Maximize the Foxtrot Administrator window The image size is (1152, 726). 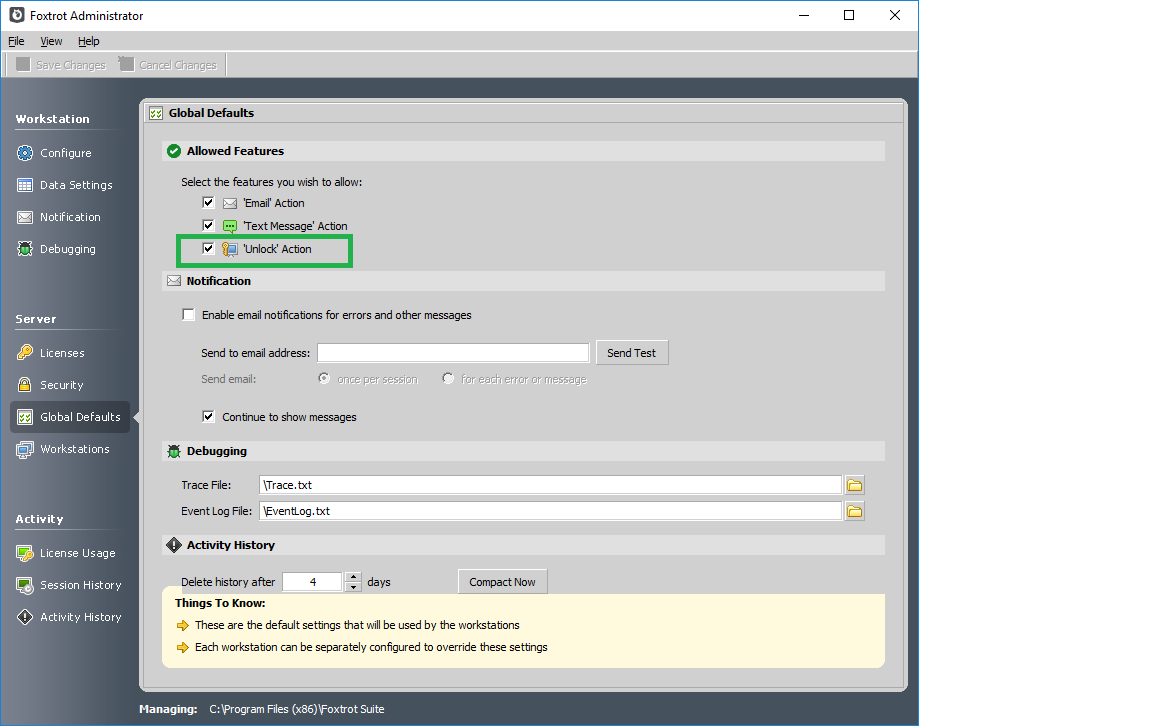849,15
